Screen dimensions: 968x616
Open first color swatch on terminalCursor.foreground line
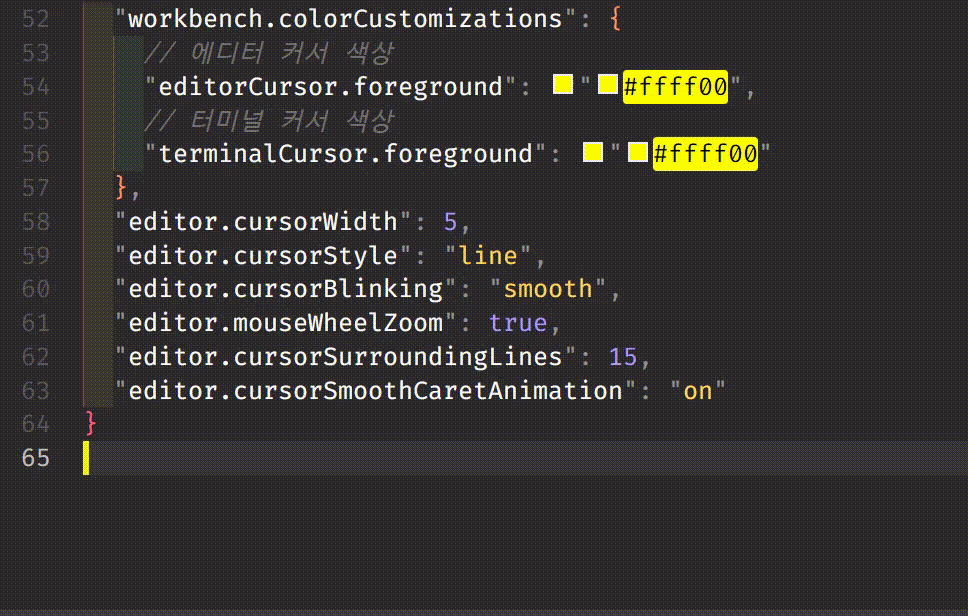[593, 152]
